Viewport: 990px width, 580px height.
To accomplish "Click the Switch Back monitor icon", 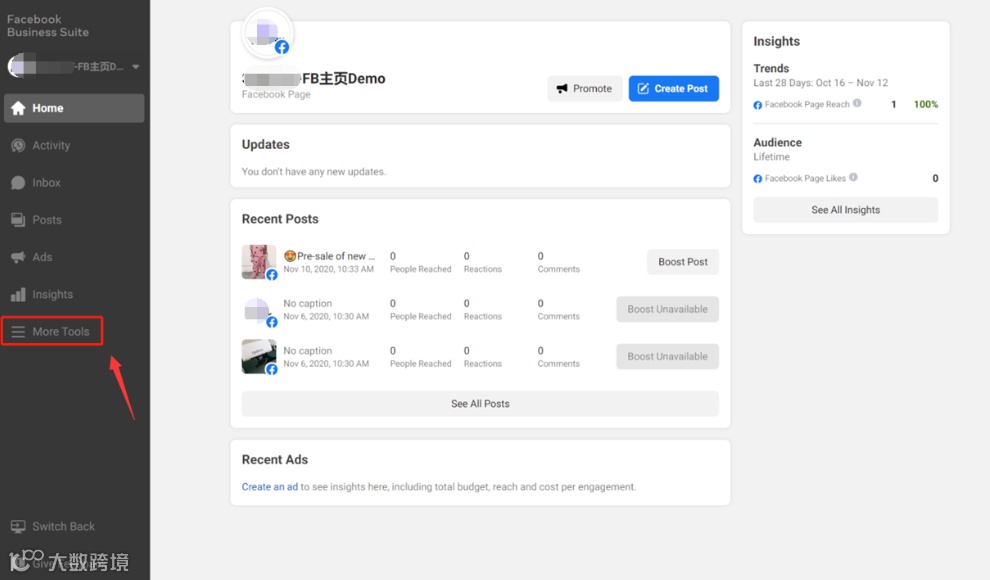I will (18, 526).
